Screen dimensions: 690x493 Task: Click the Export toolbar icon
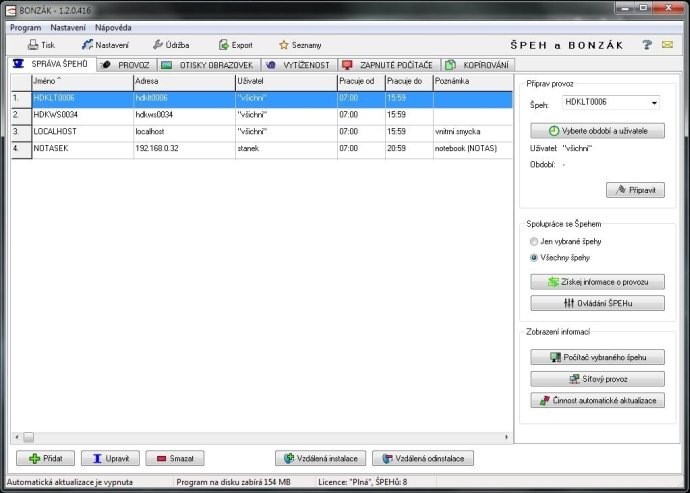click(224, 44)
